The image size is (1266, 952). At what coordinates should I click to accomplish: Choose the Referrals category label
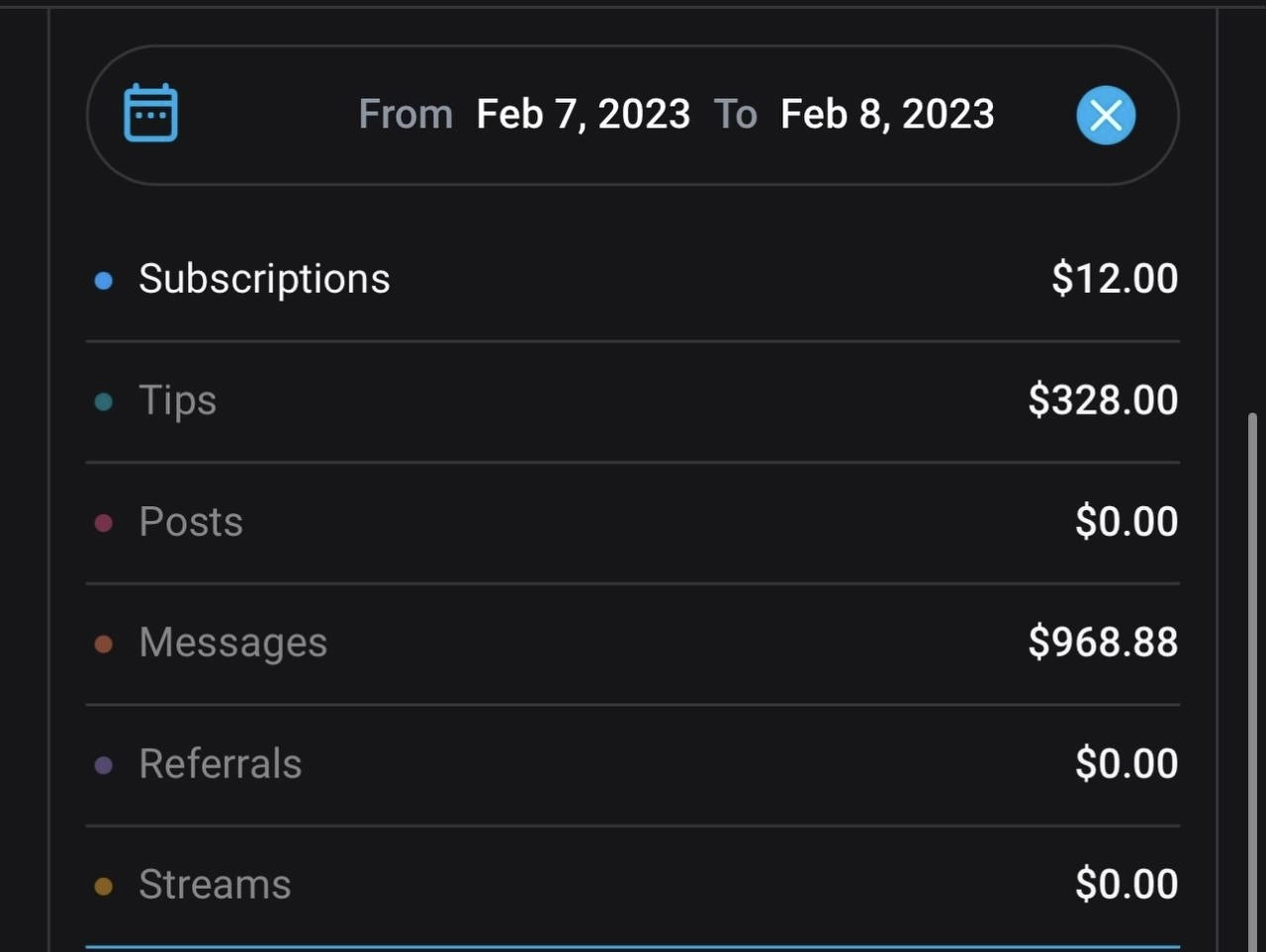(220, 763)
